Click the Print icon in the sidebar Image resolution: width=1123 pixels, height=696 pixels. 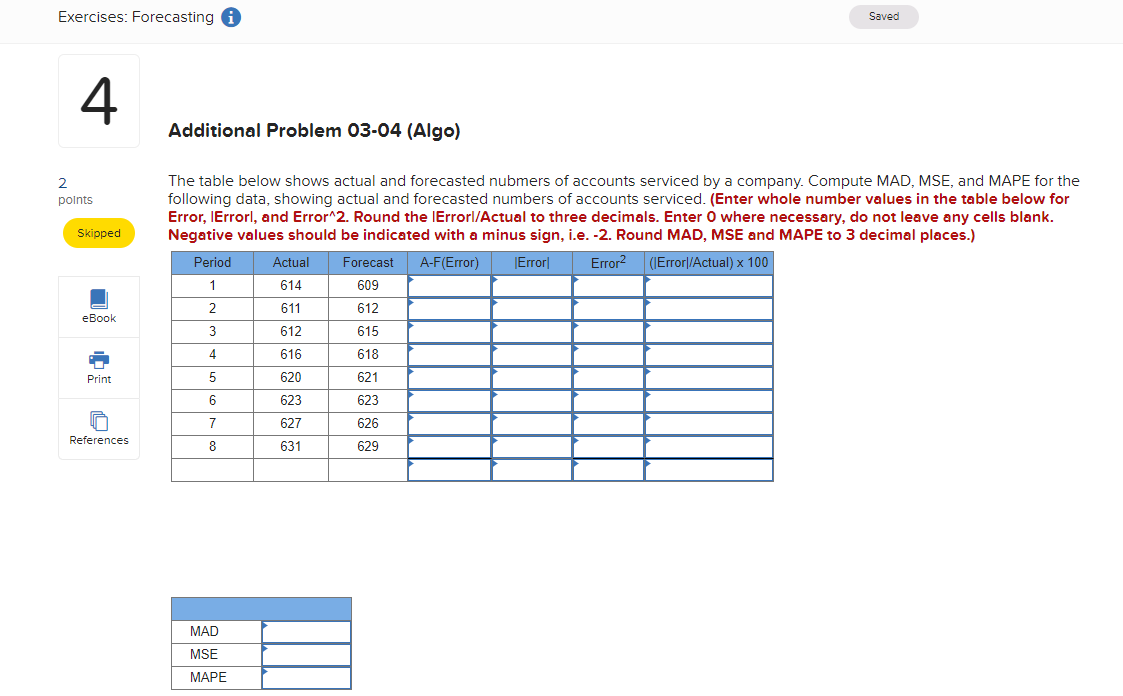point(98,366)
